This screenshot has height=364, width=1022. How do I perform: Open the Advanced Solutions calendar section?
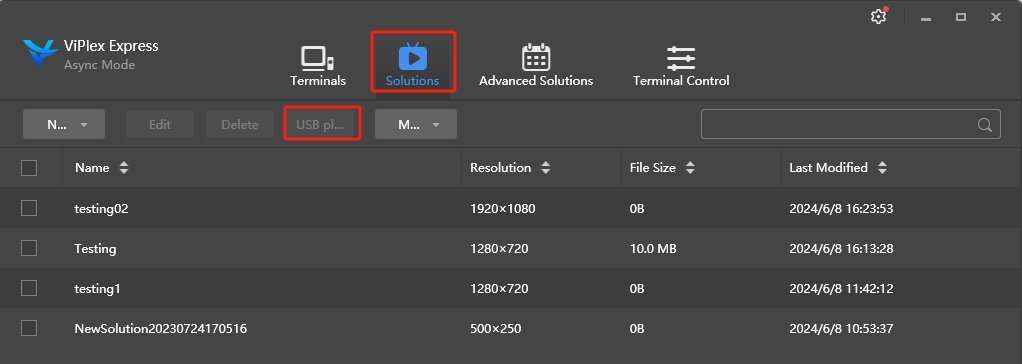click(x=536, y=66)
